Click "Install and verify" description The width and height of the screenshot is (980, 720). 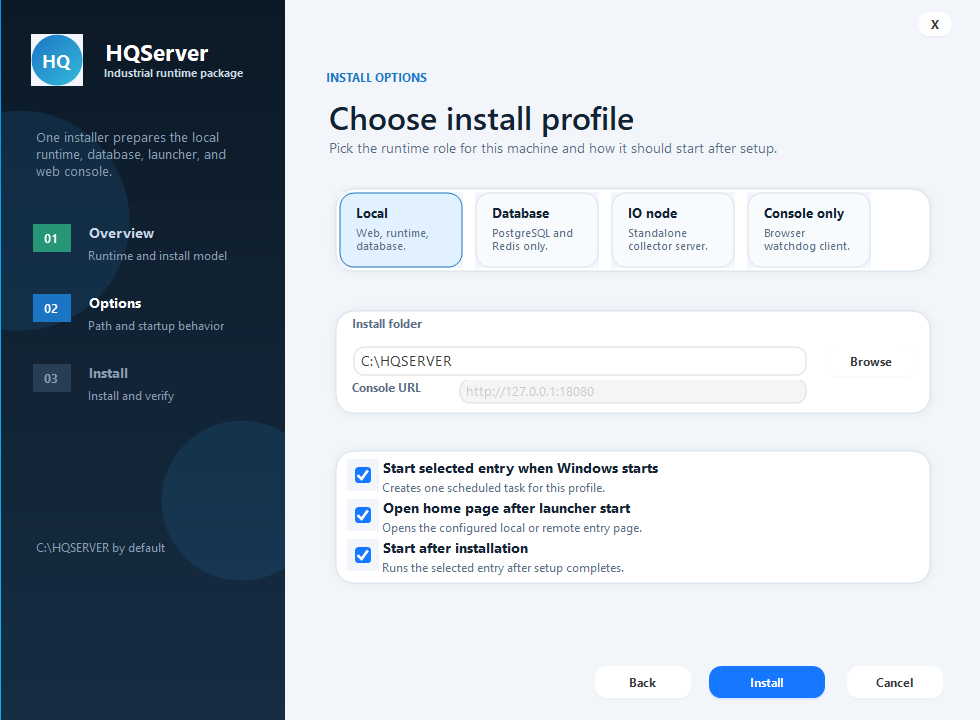point(131,396)
